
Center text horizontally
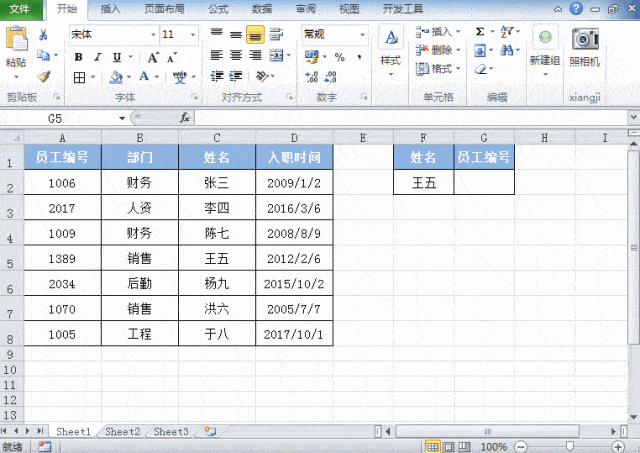(x=236, y=55)
